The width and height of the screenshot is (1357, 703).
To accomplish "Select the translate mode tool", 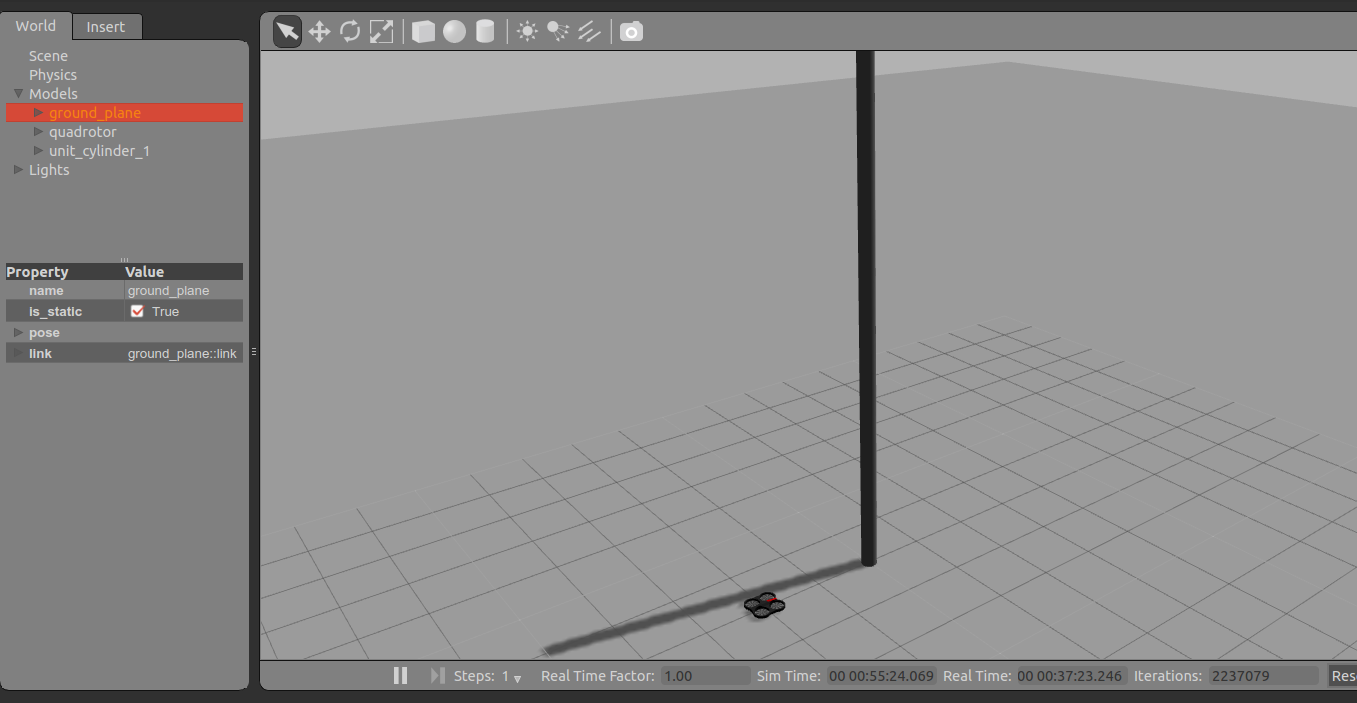I will 319,32.
